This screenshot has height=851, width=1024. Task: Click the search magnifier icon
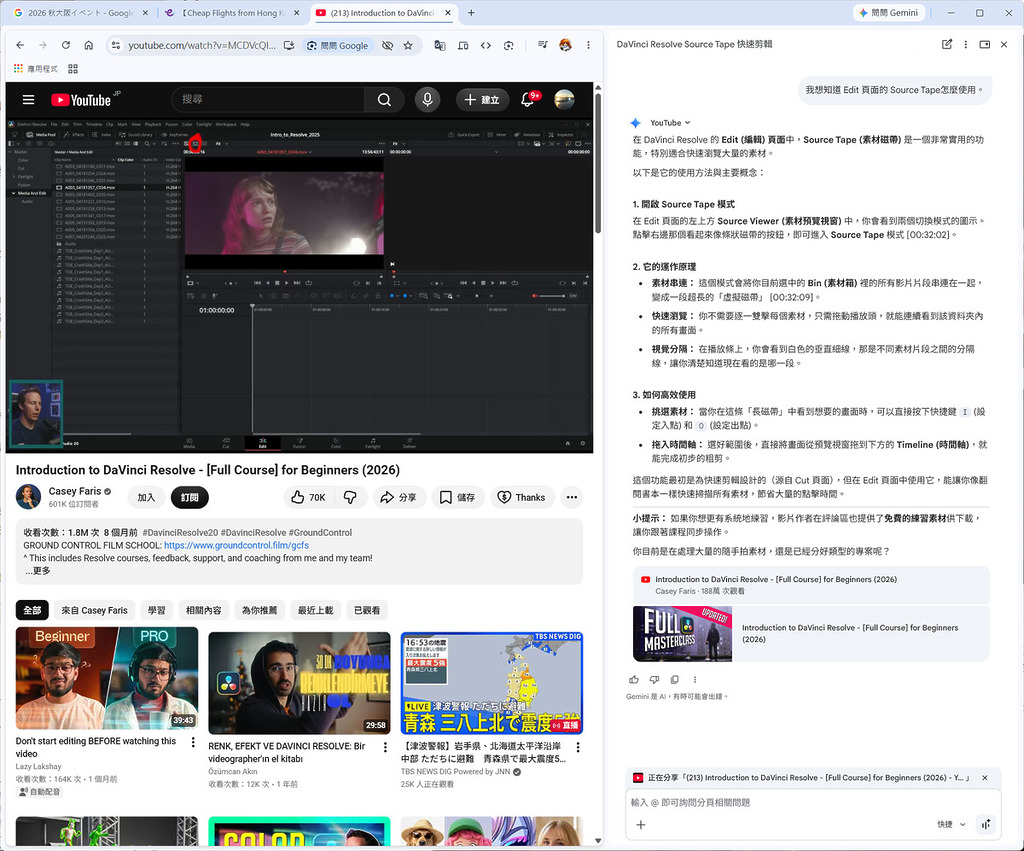(x=384, y=100)
